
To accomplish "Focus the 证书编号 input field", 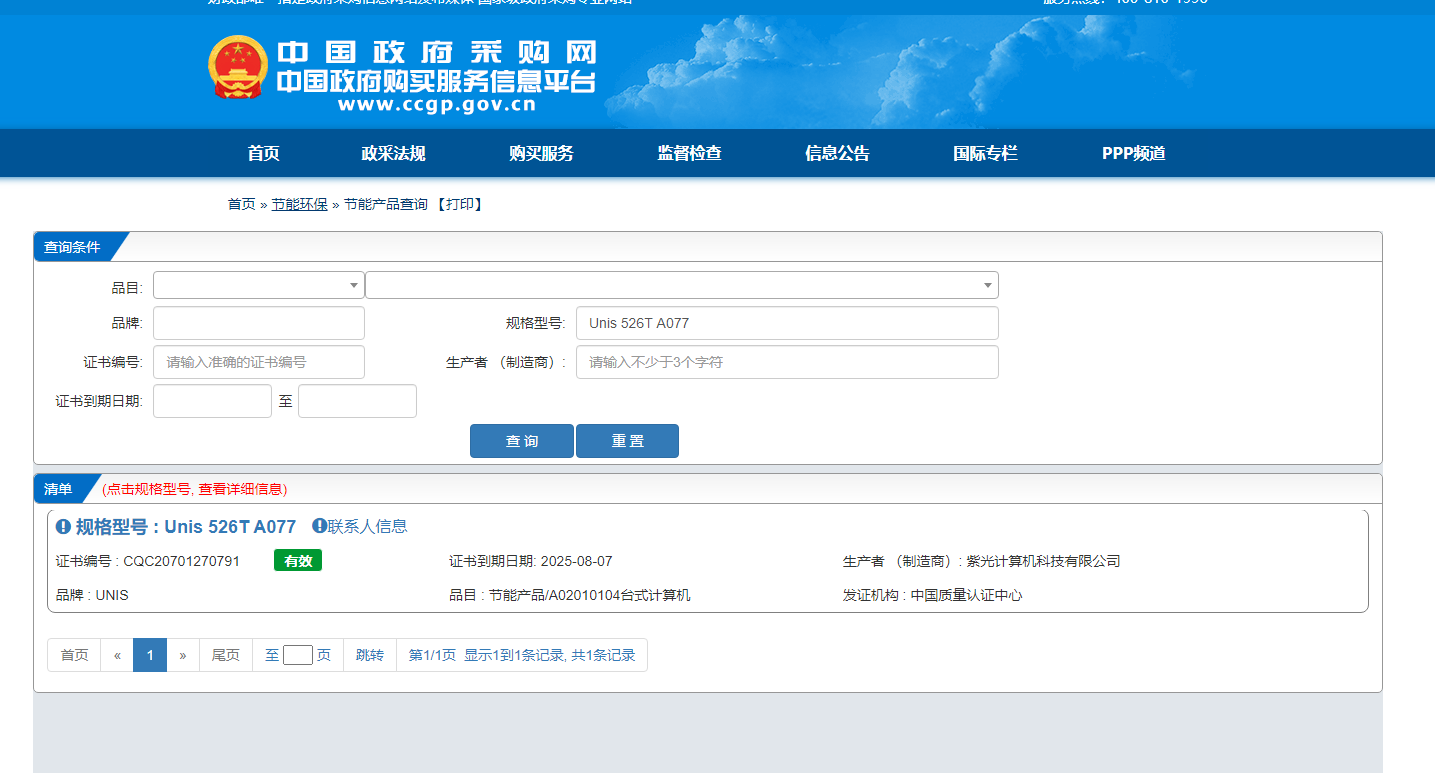I will pyautogui.click(x=259, y=362).
